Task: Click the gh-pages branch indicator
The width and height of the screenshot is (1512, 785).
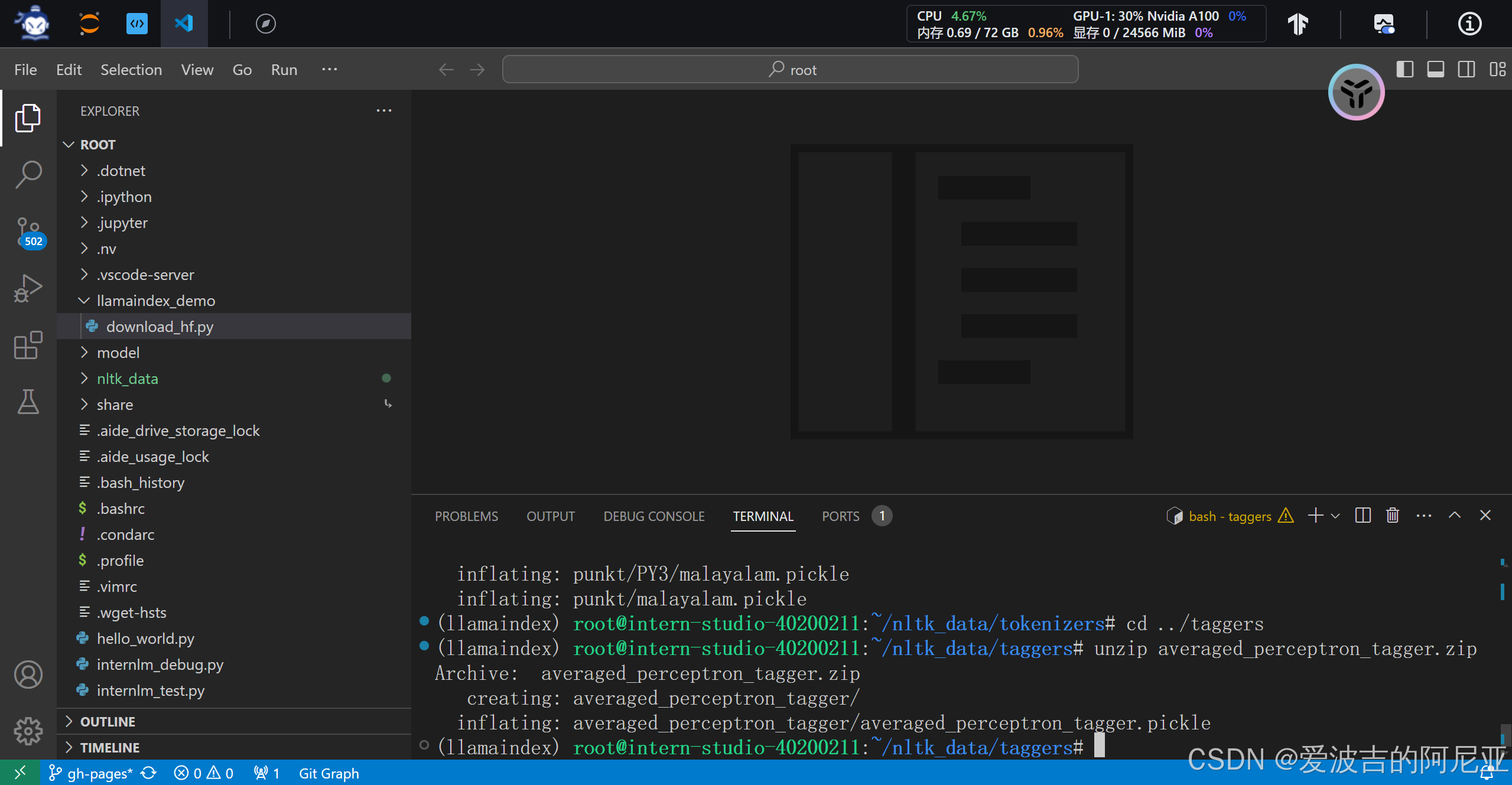Action: (92, 773)
